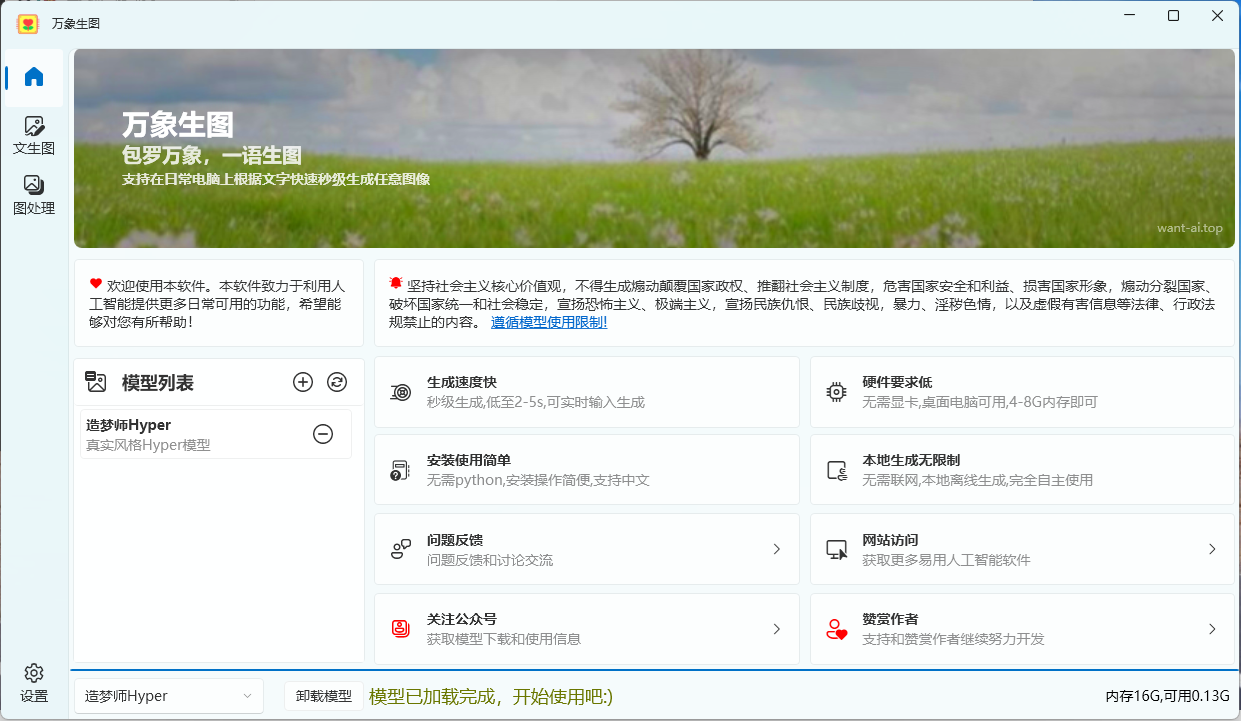Image resolution: width=1241 pixels, height=721 pixels.
Task: Select the home icon in the sidebar
Action: pyautogui.click(x=33, y=76)
